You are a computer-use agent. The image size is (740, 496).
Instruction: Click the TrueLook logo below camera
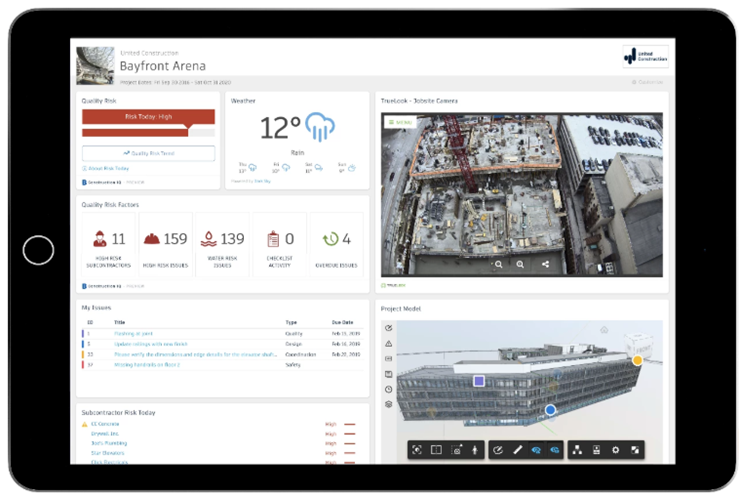pyautogui.click(x=393, y=286)
